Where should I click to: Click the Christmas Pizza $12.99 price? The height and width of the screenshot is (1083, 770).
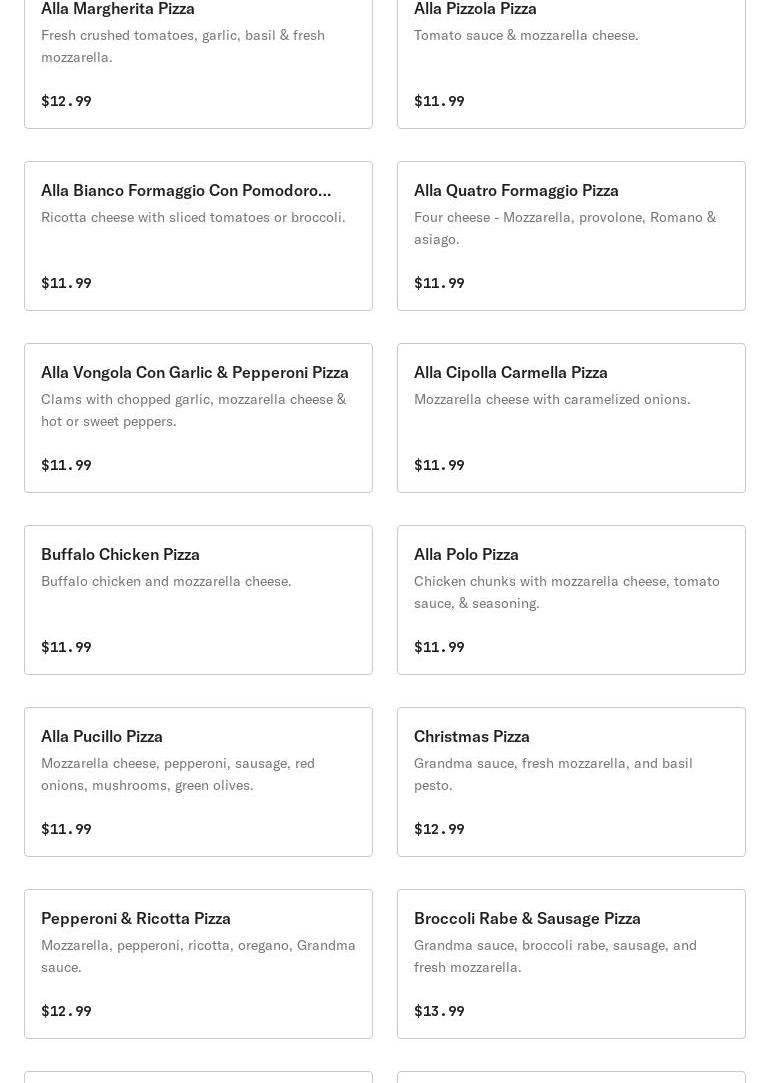tap(439, 829)
